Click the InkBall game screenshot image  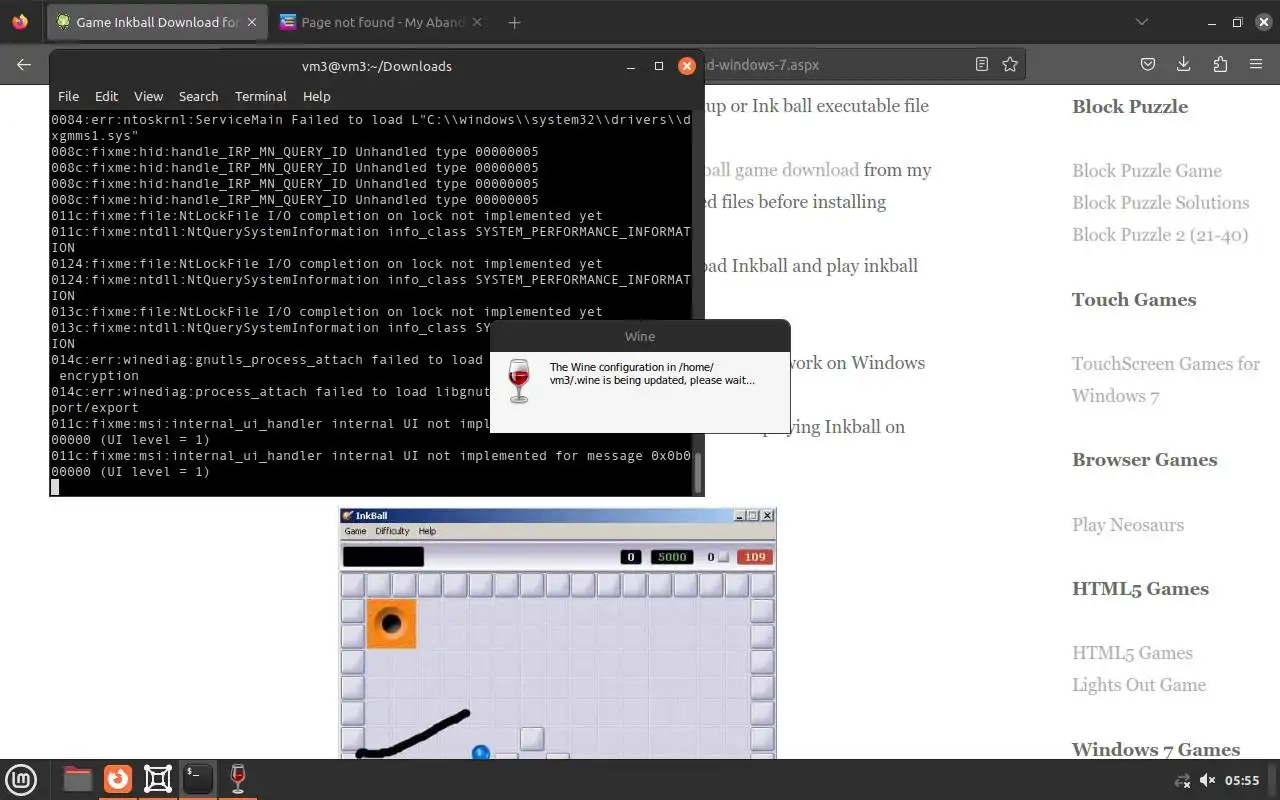pos(558,633)
